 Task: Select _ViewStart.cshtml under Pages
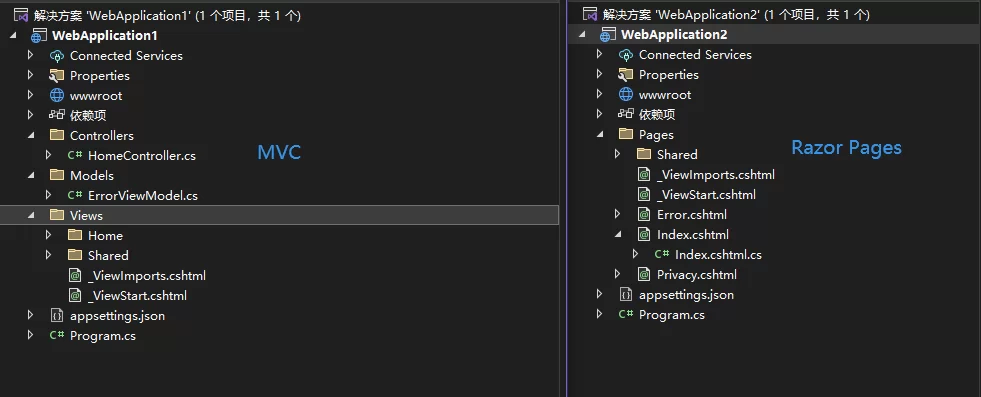click(706, 194)
